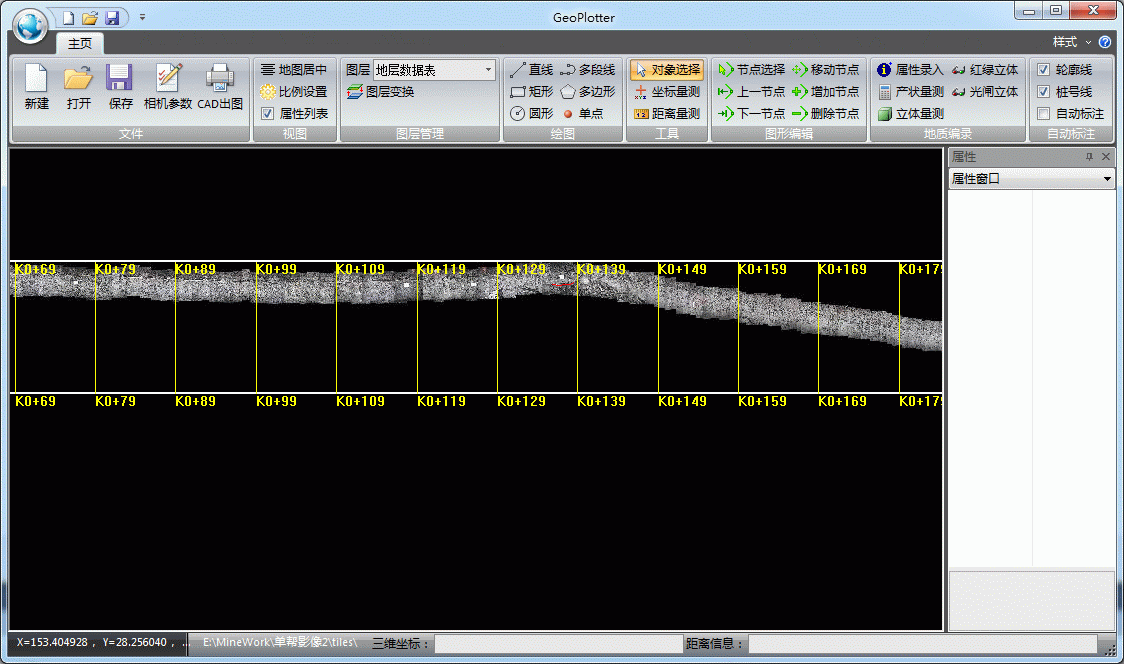Click 立体量测 stereo measurement
Image resolution: width=1124 pixels, height=664 pixels.
pos(910,113)
